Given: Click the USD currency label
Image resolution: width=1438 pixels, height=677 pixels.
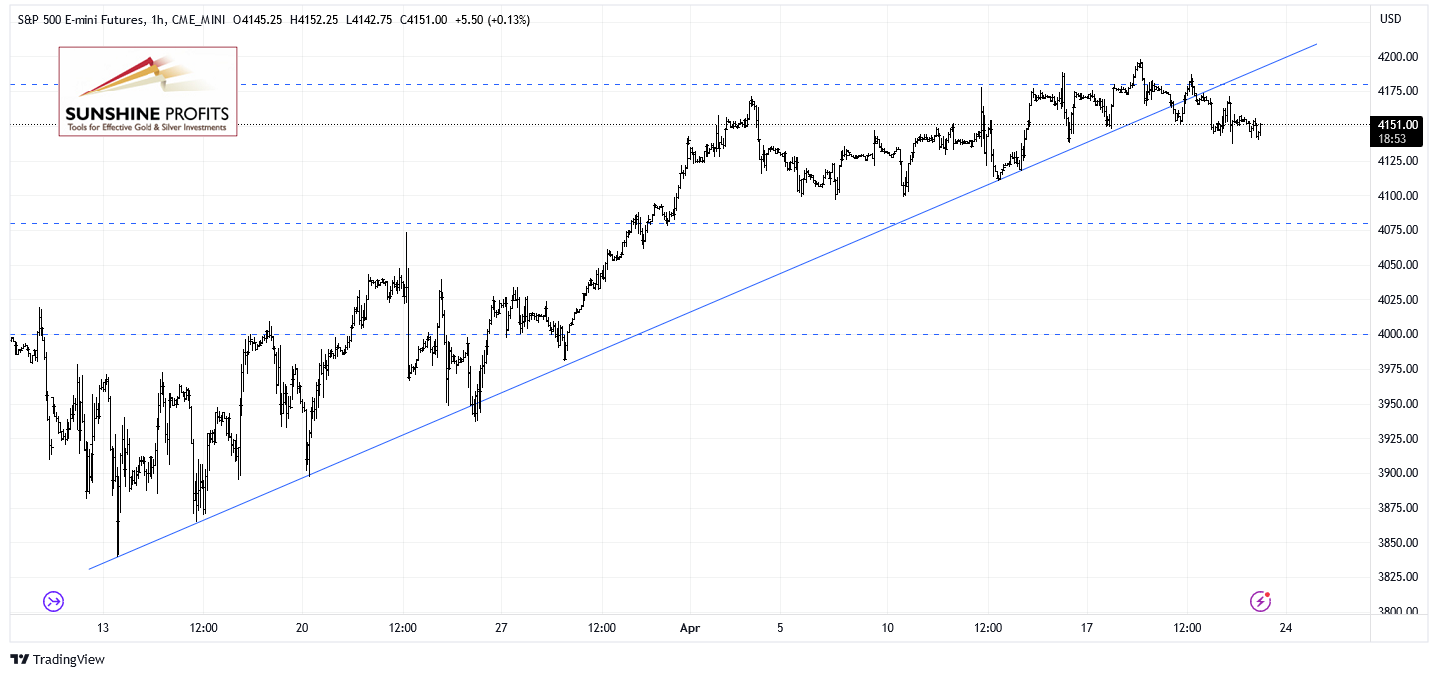Looking at the screenshot, I should pos(1390,19).
